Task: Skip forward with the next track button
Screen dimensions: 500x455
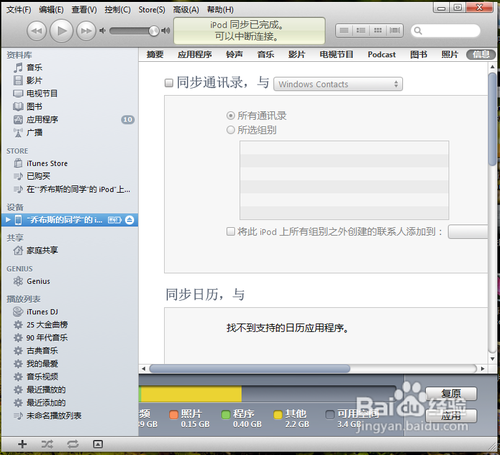Action: click(x=86, y=31)
